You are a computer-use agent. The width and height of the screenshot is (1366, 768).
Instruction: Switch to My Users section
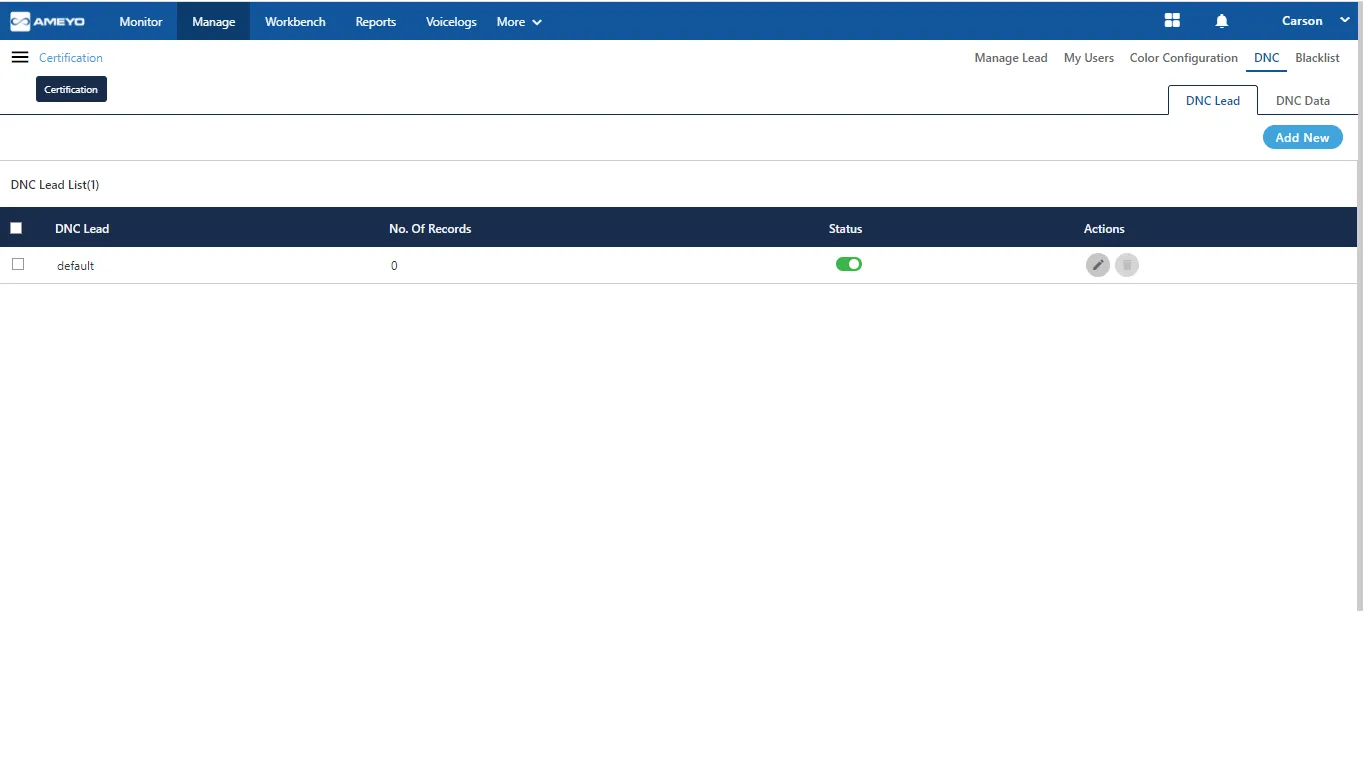pos(1089,58)
